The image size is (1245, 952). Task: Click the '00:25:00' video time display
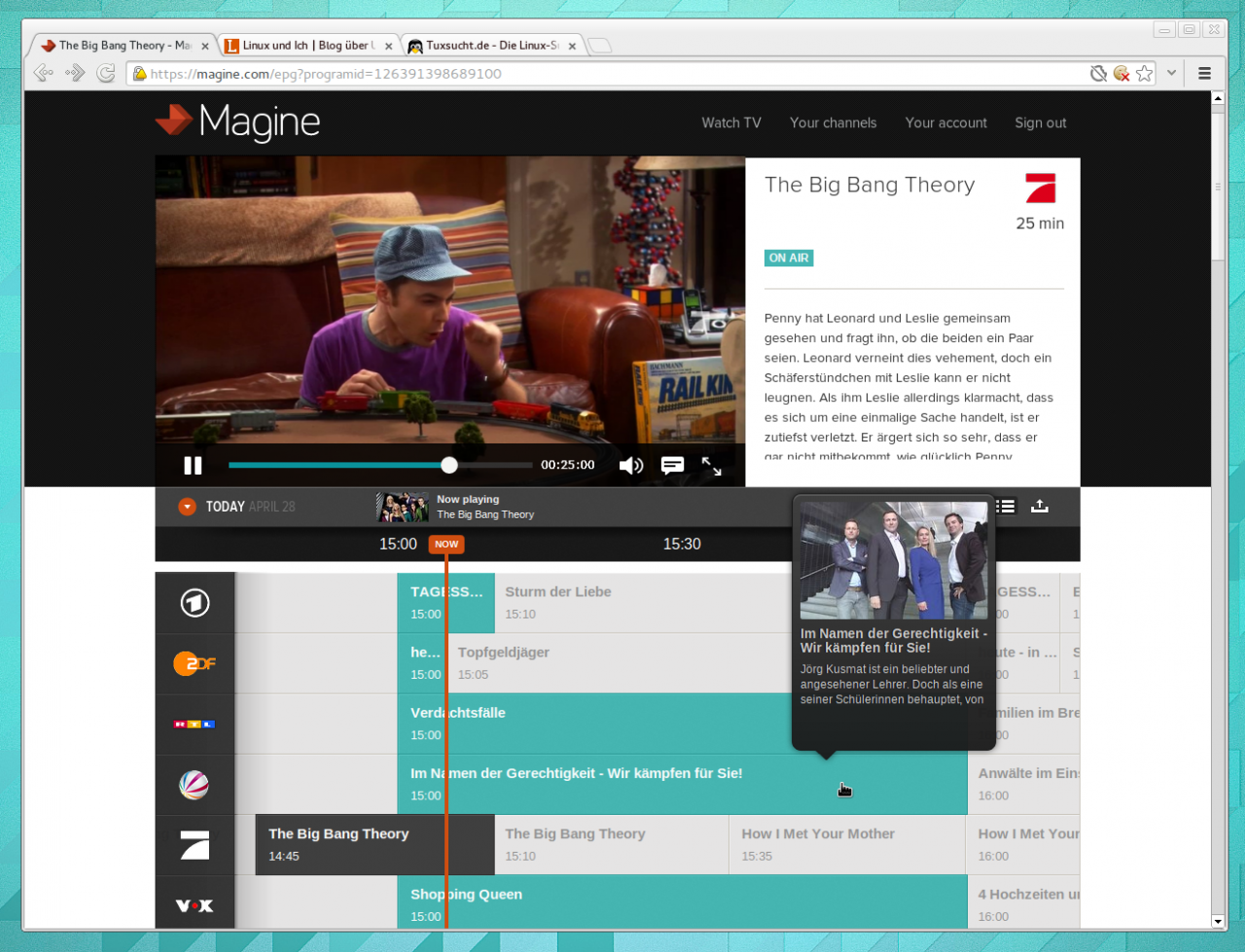coord(568,465)
